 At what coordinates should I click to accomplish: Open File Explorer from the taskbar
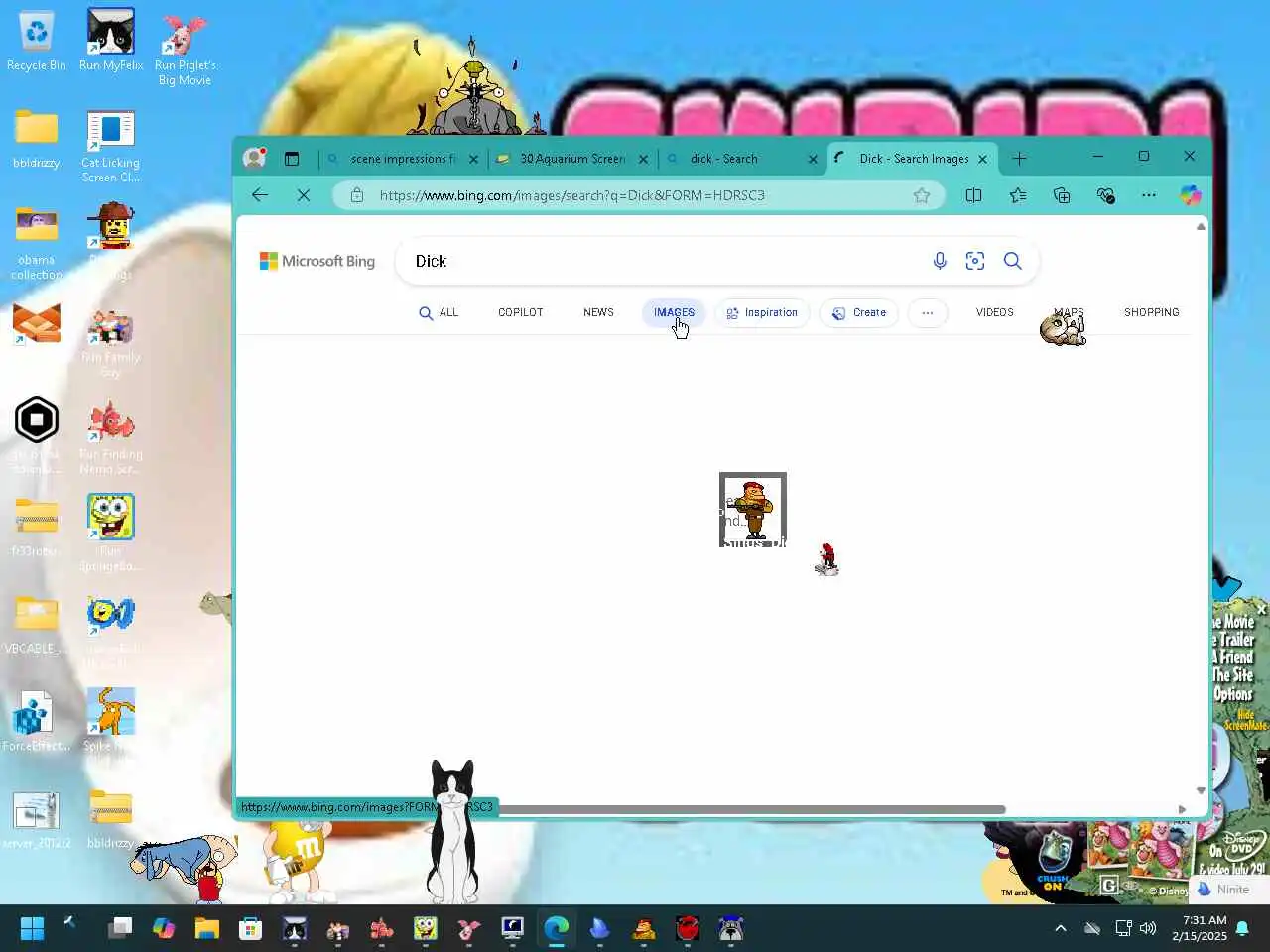coord(206,928)
